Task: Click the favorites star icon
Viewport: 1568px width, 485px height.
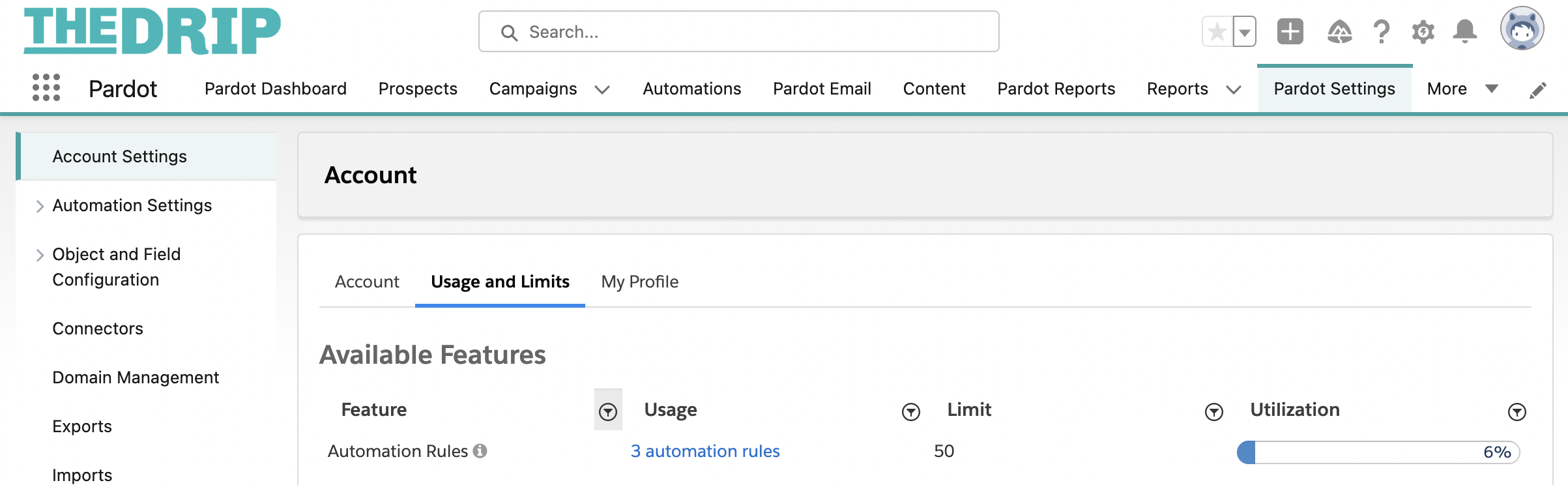Action: click(x=1217, y=31)
